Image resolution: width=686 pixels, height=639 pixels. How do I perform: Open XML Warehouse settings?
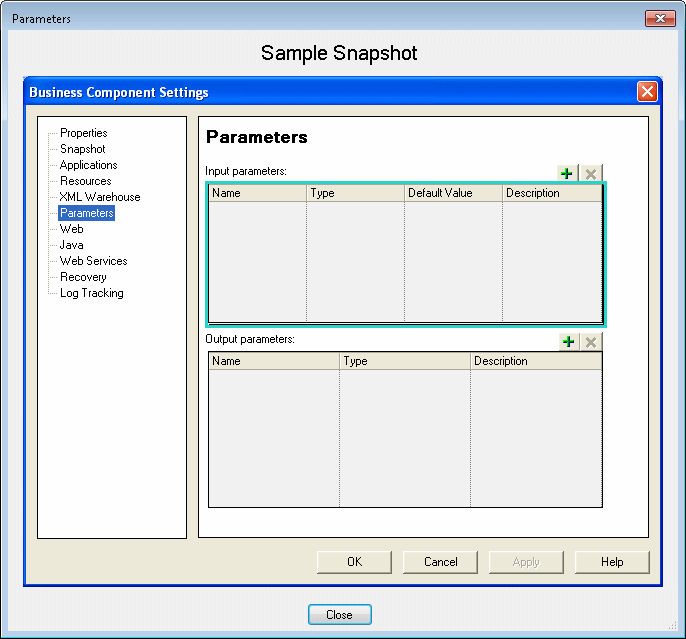99,197
